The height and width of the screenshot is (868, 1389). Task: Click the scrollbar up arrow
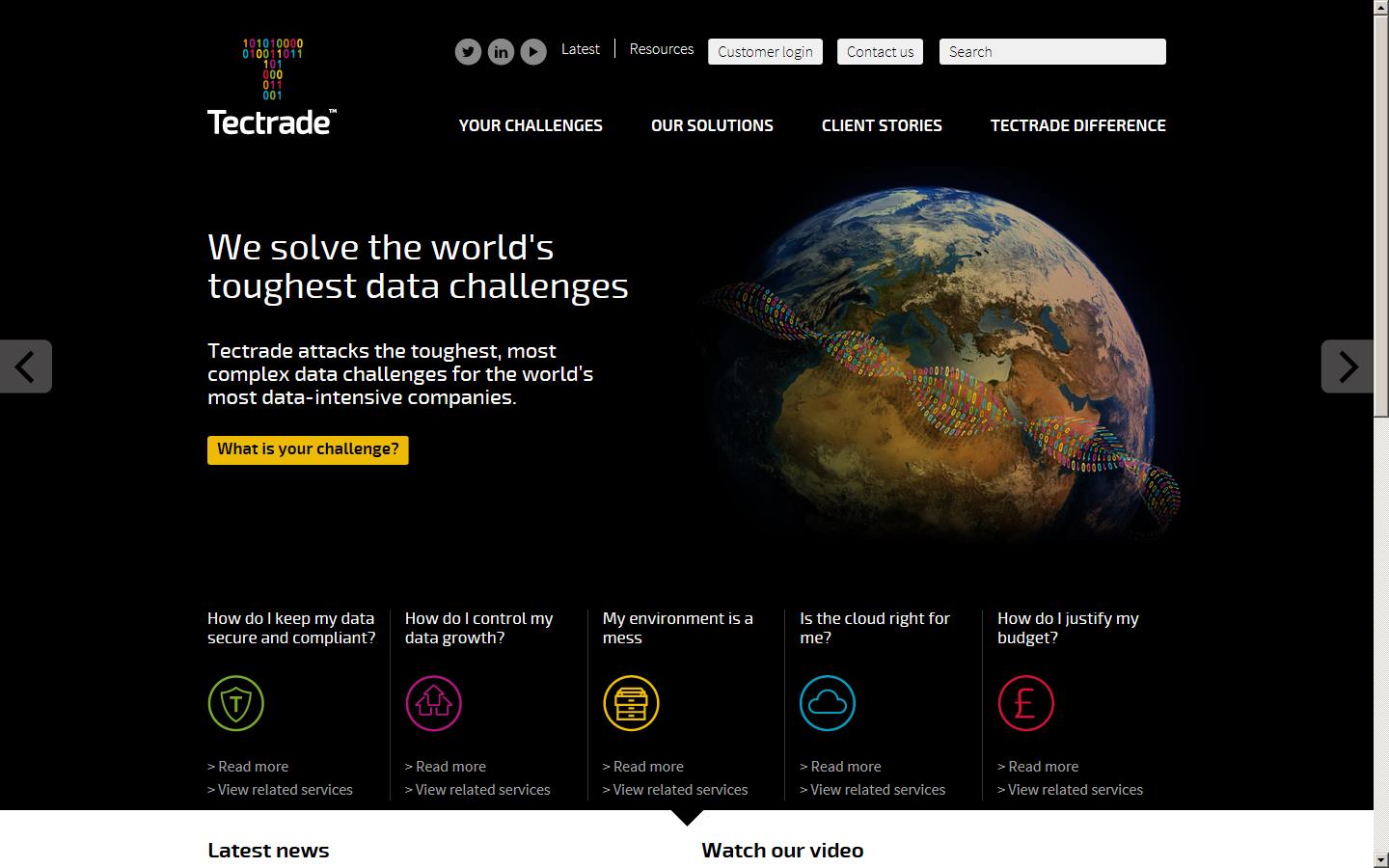(x=1381, y=8)
